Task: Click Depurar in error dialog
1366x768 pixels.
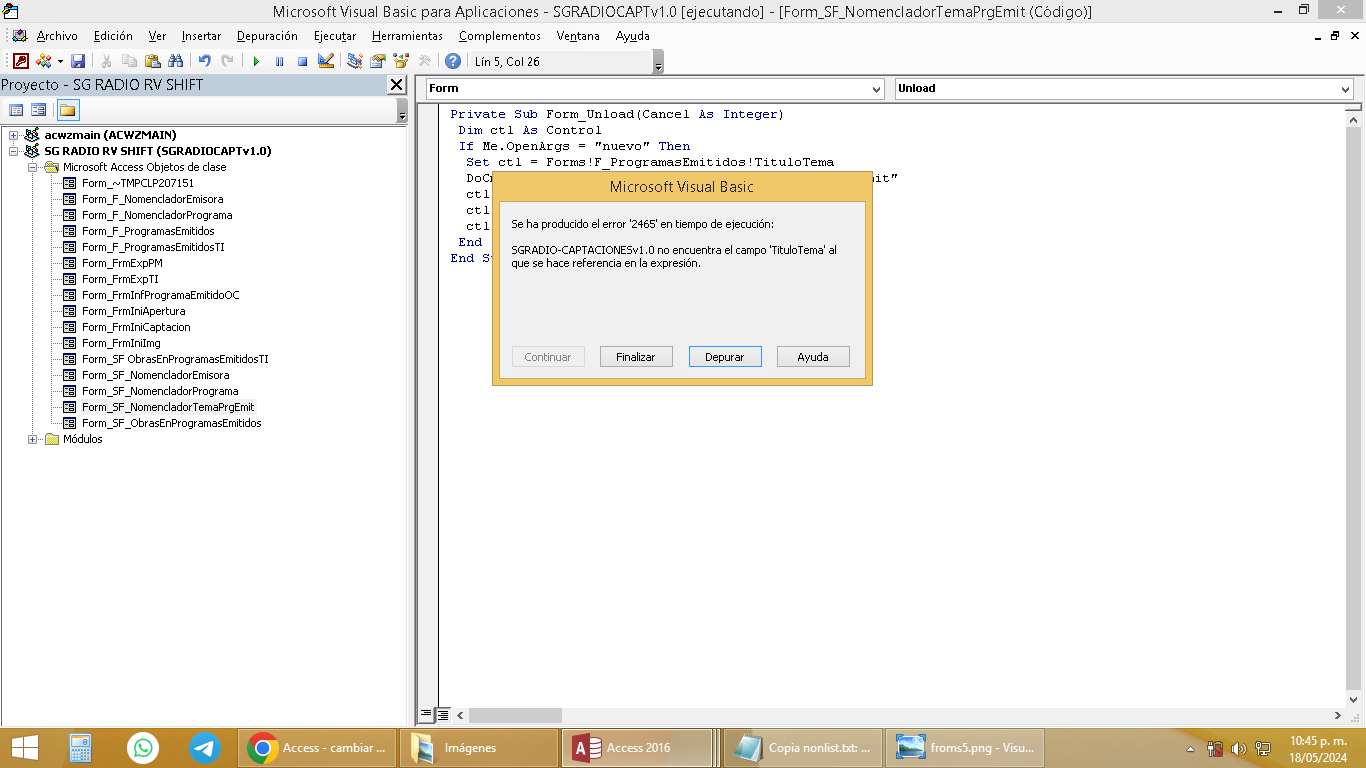Action: (725, 357)
